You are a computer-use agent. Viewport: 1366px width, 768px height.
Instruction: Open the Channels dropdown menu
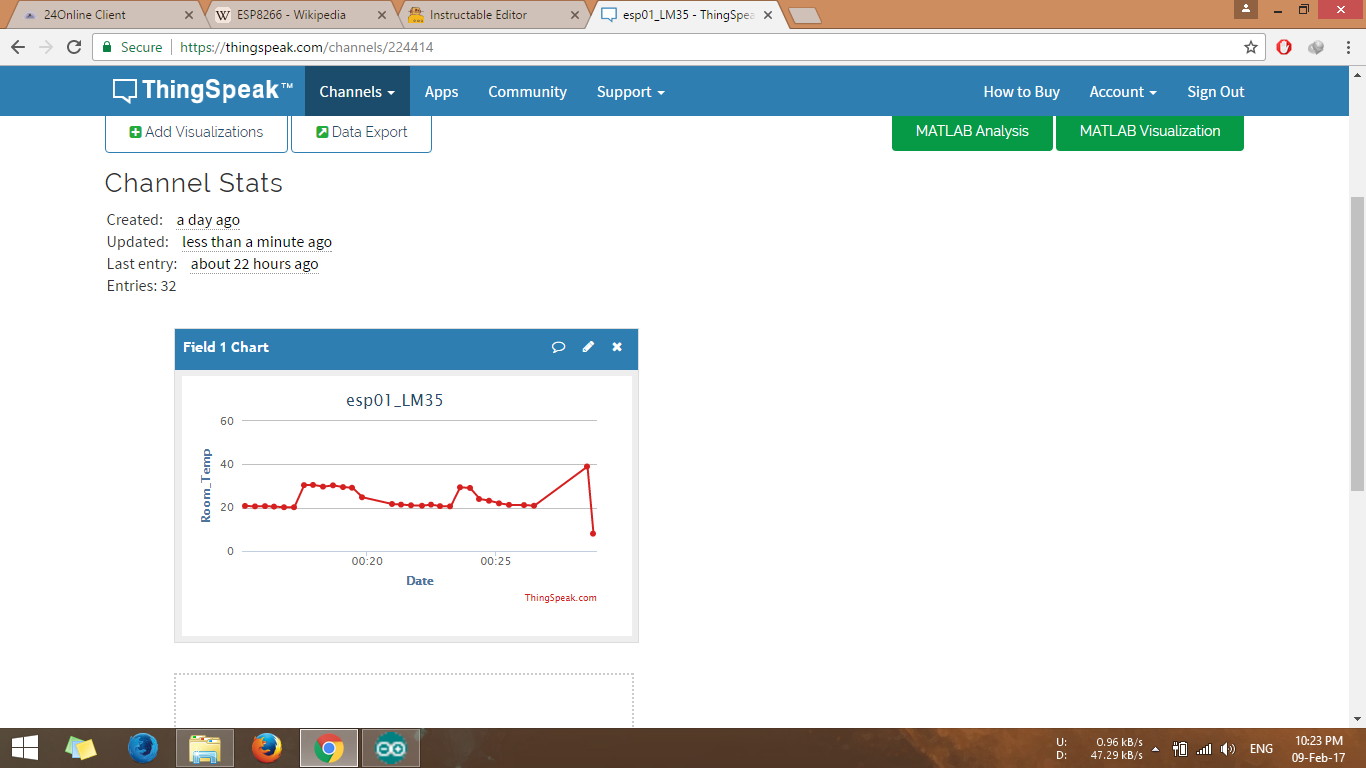(x=356, y=91)
